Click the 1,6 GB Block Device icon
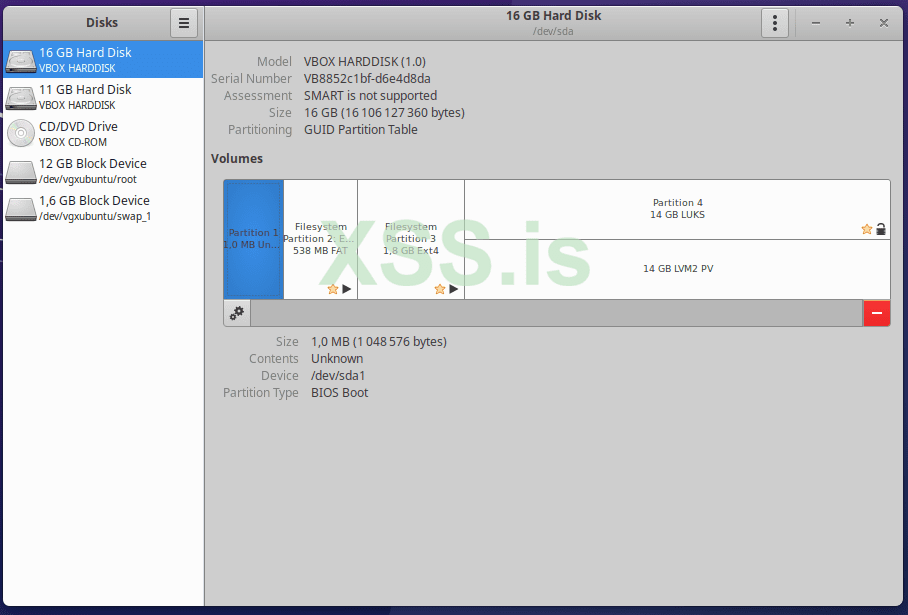The height and width of the screenshot is (615, 908). coord(21,208)
